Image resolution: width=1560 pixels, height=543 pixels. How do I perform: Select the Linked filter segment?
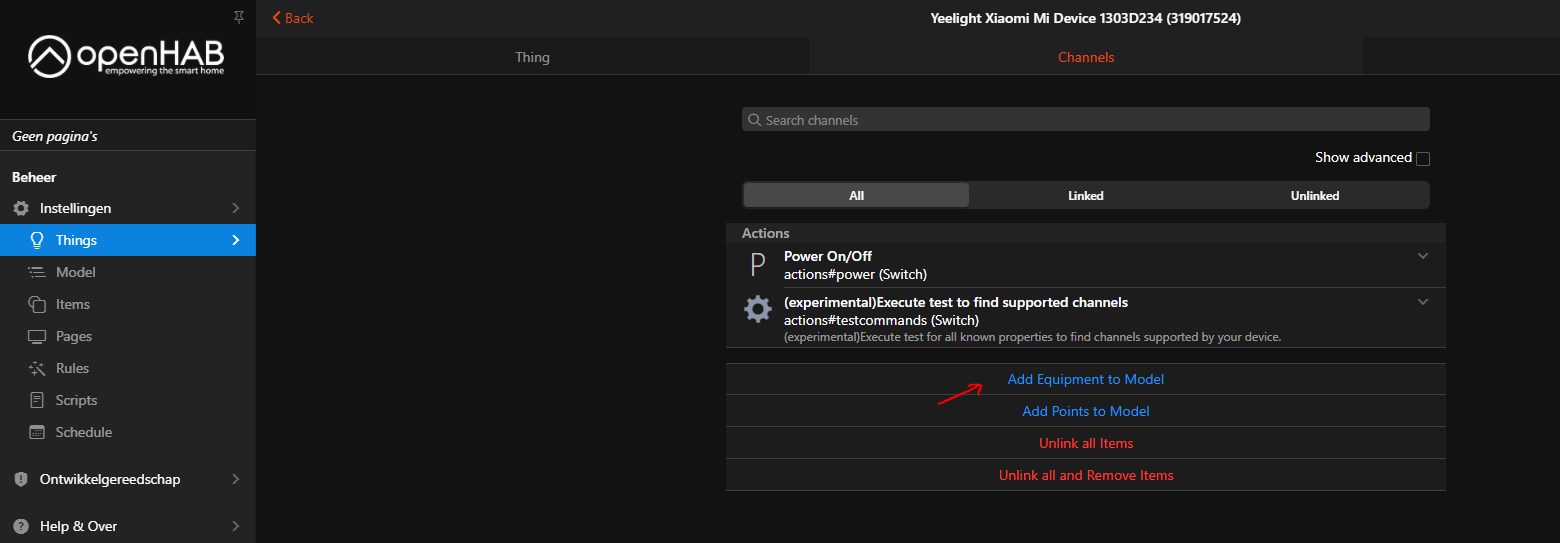(1085, 195)
